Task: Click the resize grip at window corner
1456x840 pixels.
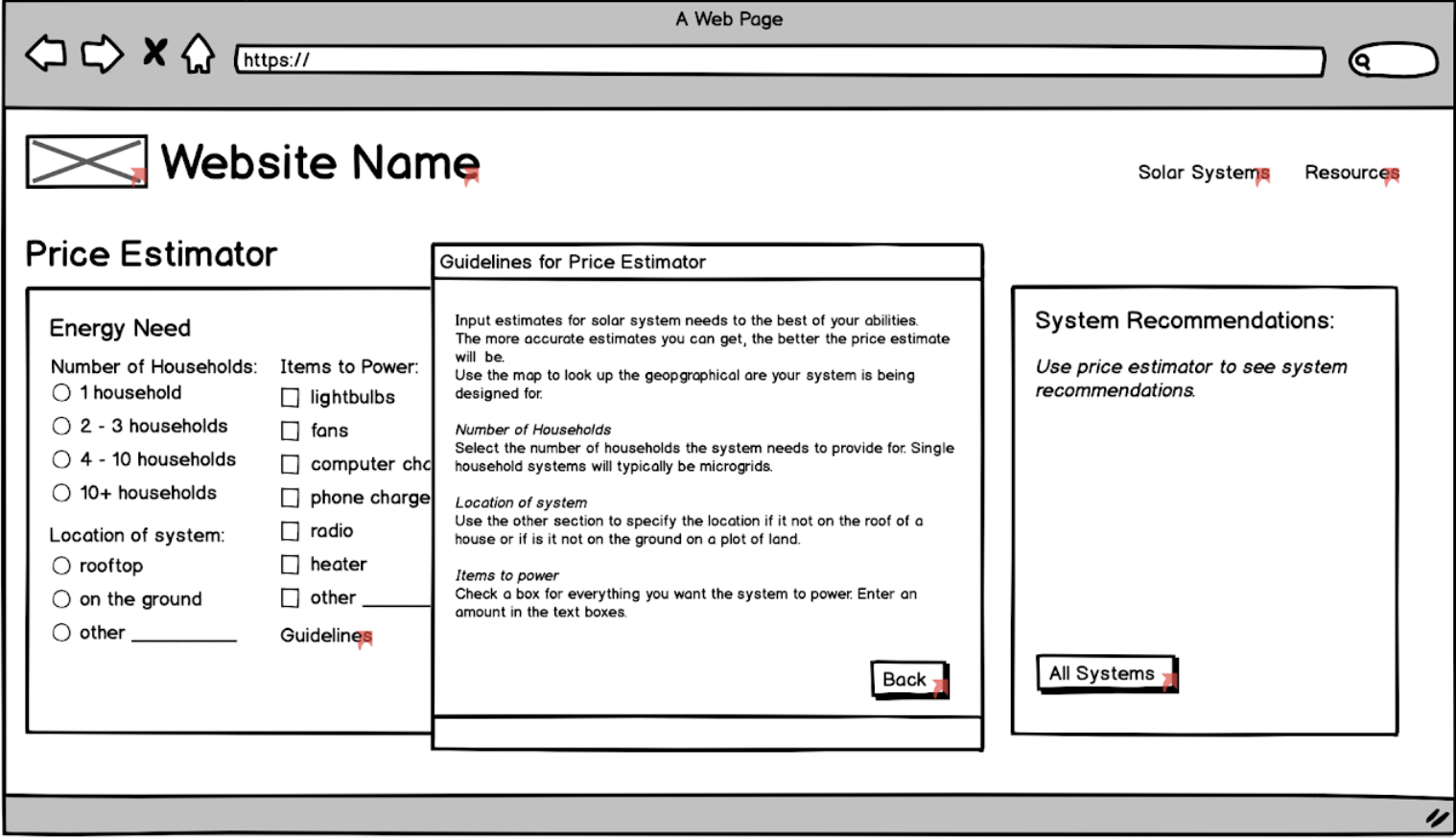Action: coord(1436,818)
